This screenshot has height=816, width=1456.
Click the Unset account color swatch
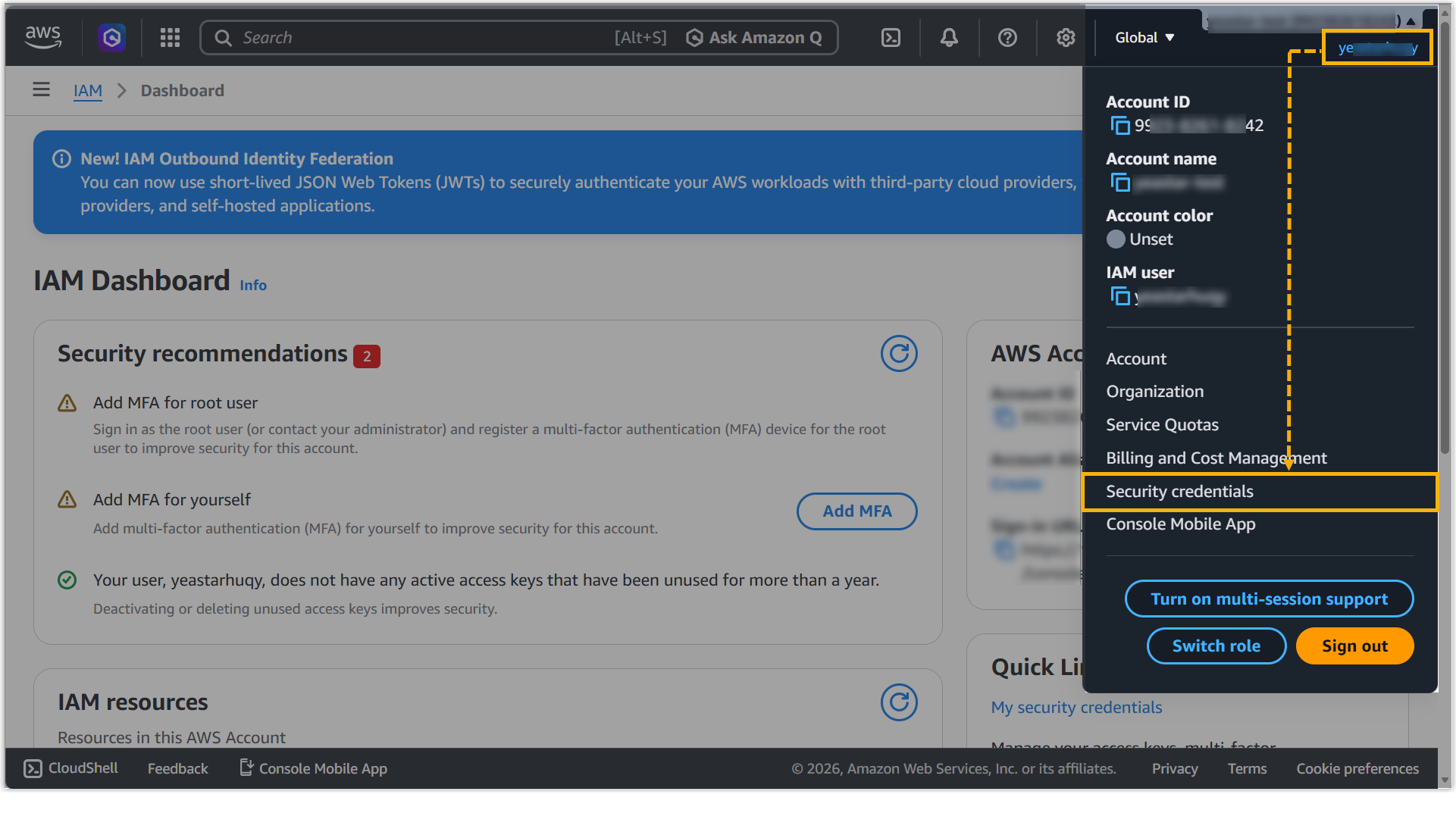[1116, 239]
